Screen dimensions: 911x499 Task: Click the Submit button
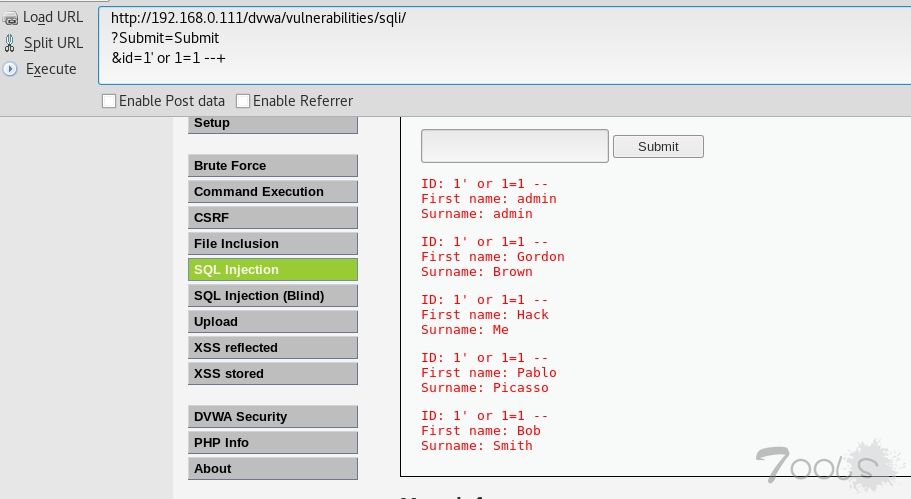pos(658,146)
